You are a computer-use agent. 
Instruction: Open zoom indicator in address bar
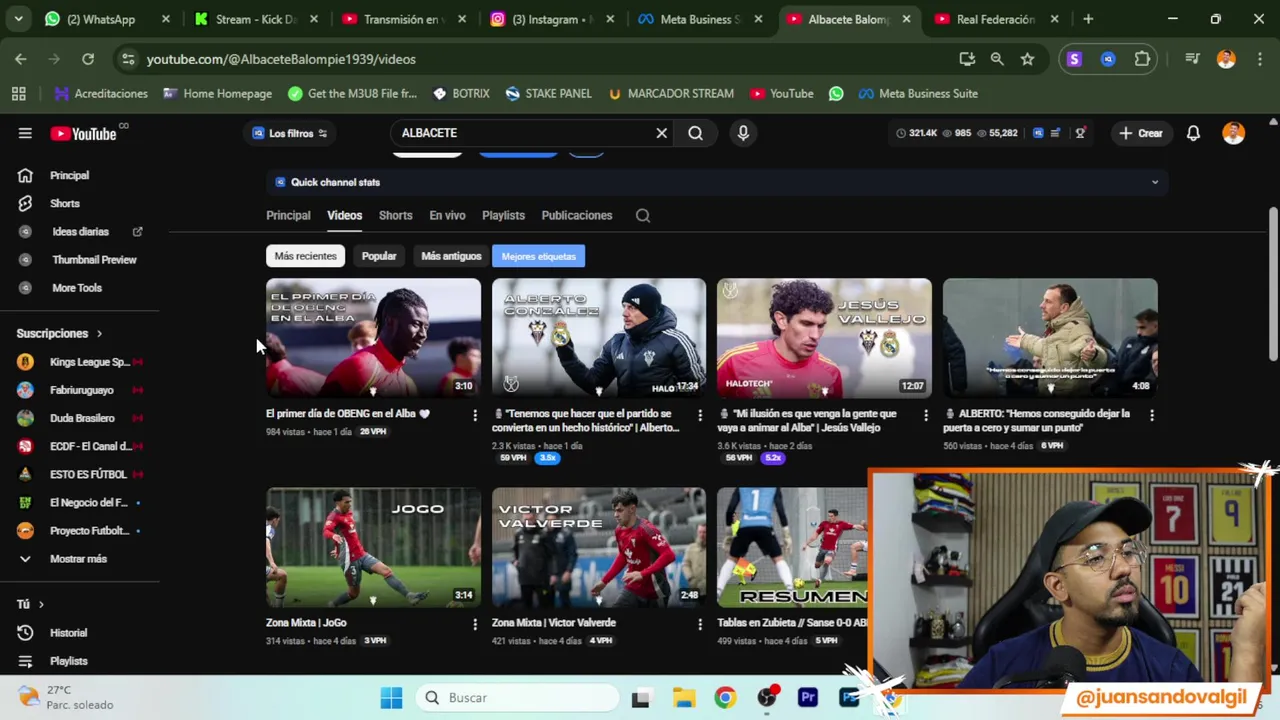pyautogui.click(x=997, y=59)
